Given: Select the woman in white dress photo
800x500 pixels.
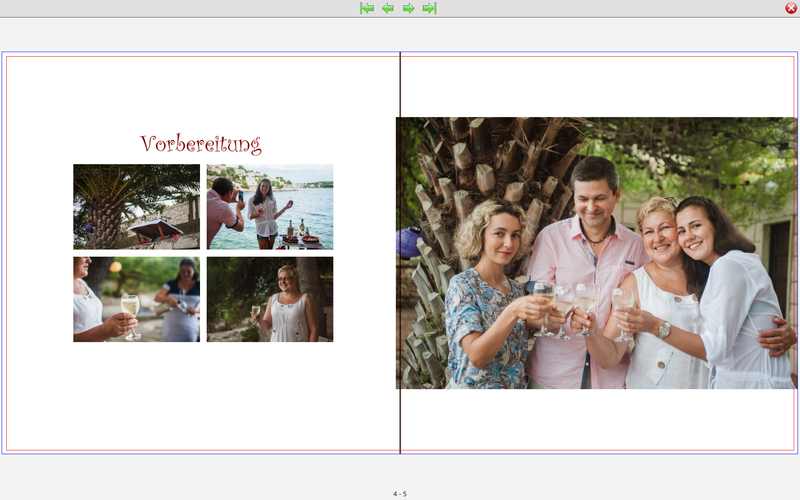Looking at the screenshot, I should (x=270, y=299).
